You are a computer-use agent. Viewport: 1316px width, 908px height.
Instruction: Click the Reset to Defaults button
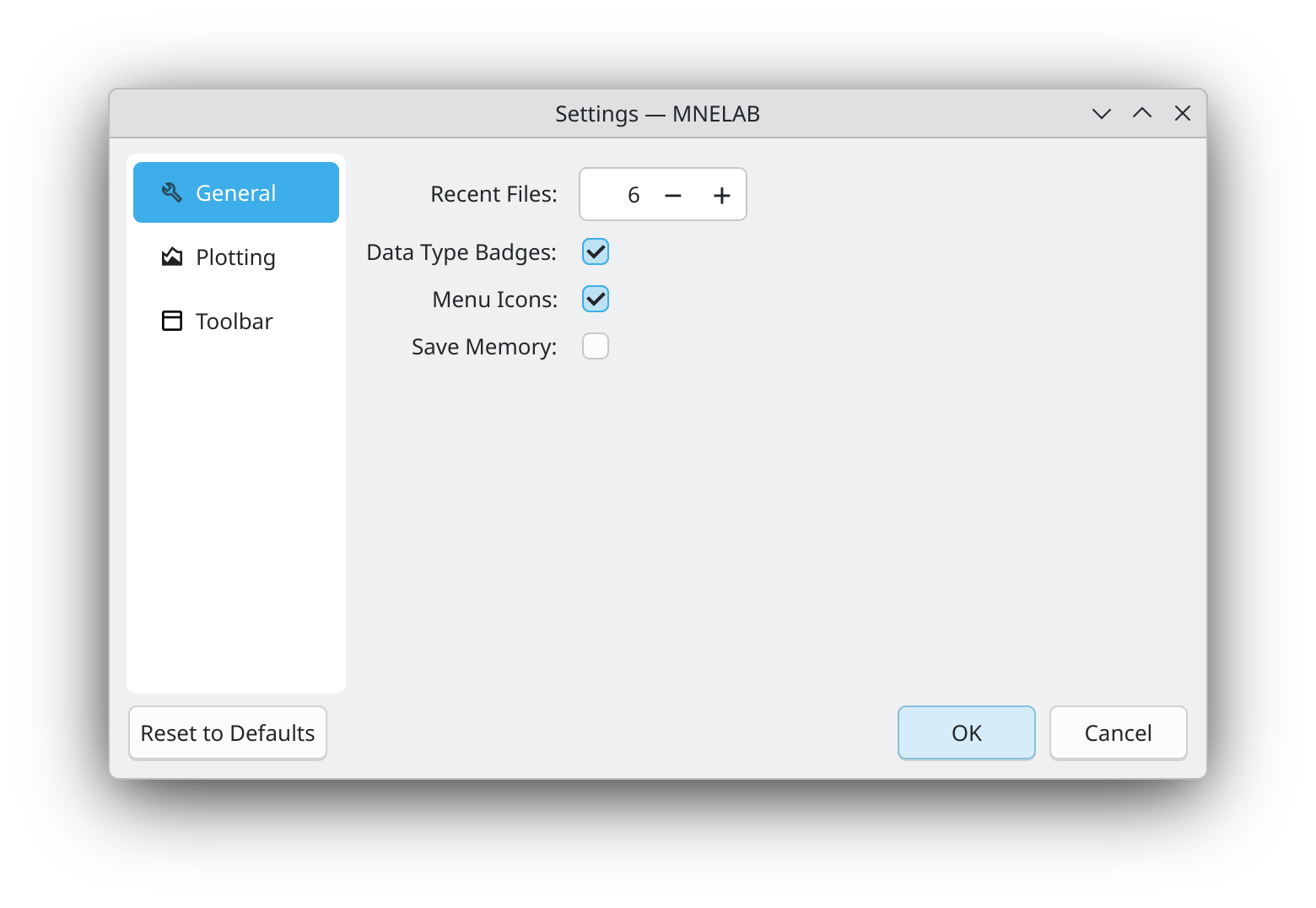(228, 732)
